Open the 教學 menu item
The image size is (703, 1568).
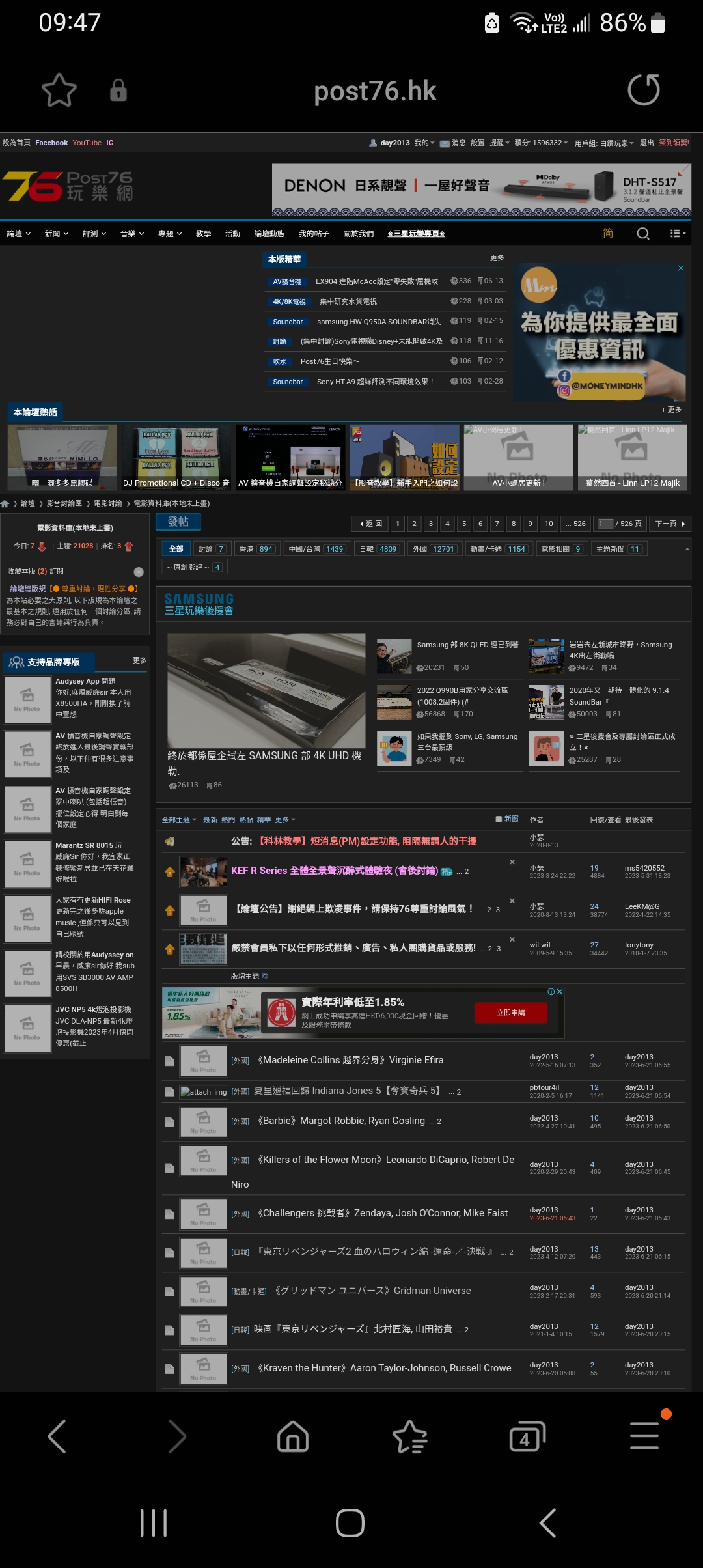coord(203,234)
